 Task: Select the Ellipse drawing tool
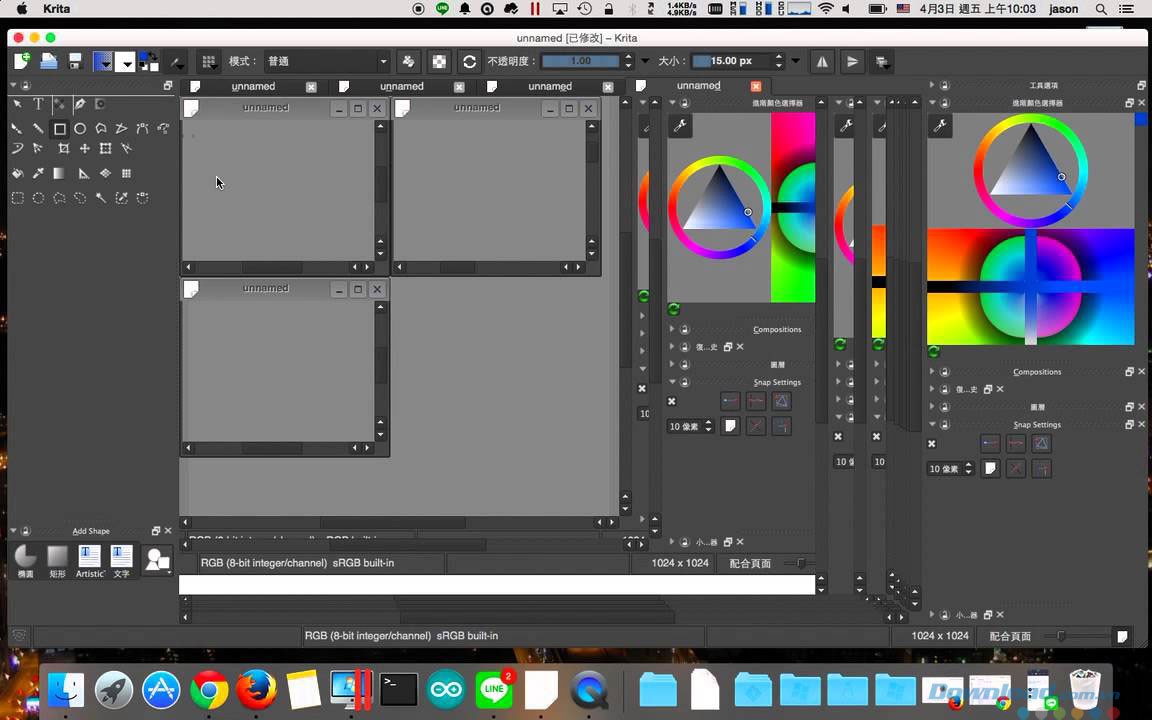[80, 128]
